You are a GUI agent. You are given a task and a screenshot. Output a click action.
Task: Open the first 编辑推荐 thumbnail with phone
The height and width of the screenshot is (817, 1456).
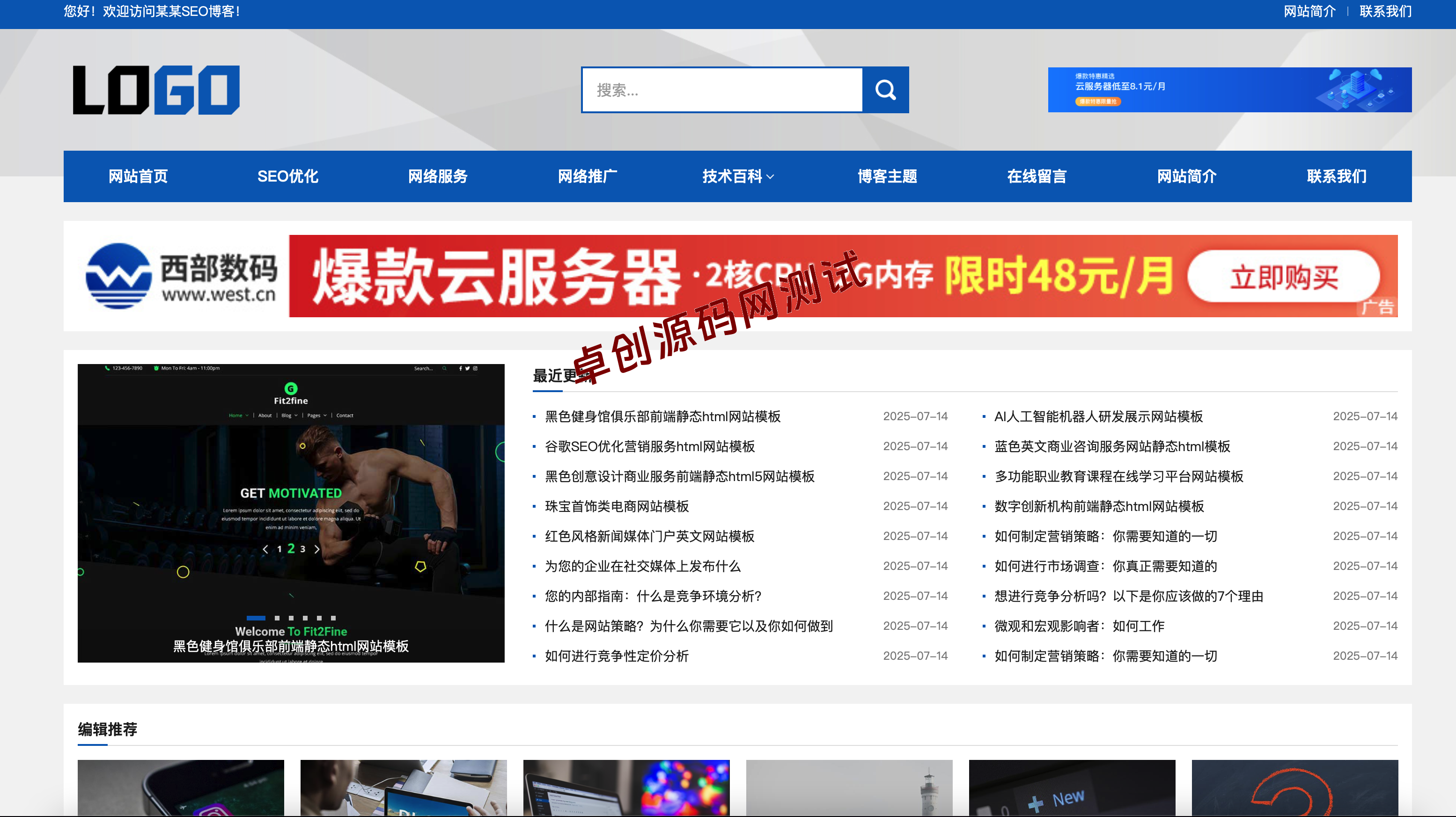coord(181,788)
